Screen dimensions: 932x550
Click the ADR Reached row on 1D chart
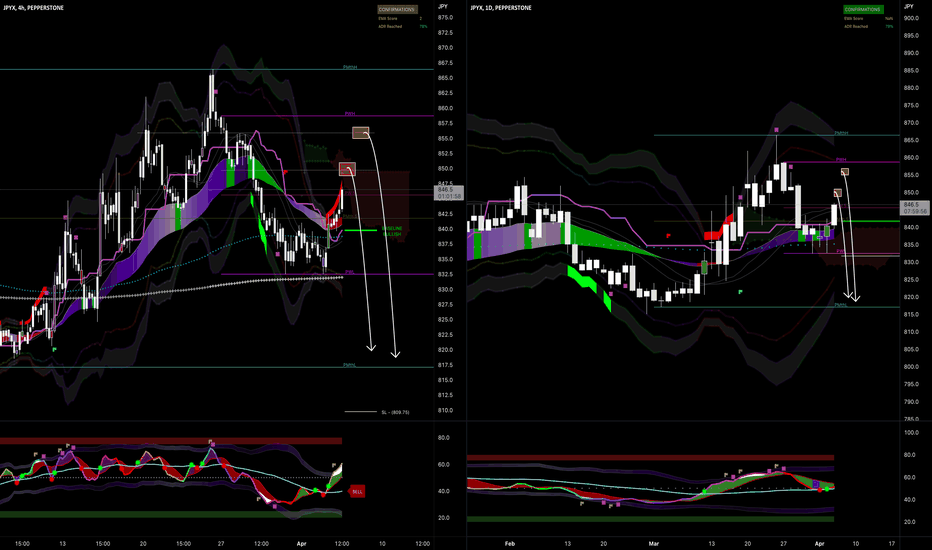pyautogui.click(x=868, y=26)
